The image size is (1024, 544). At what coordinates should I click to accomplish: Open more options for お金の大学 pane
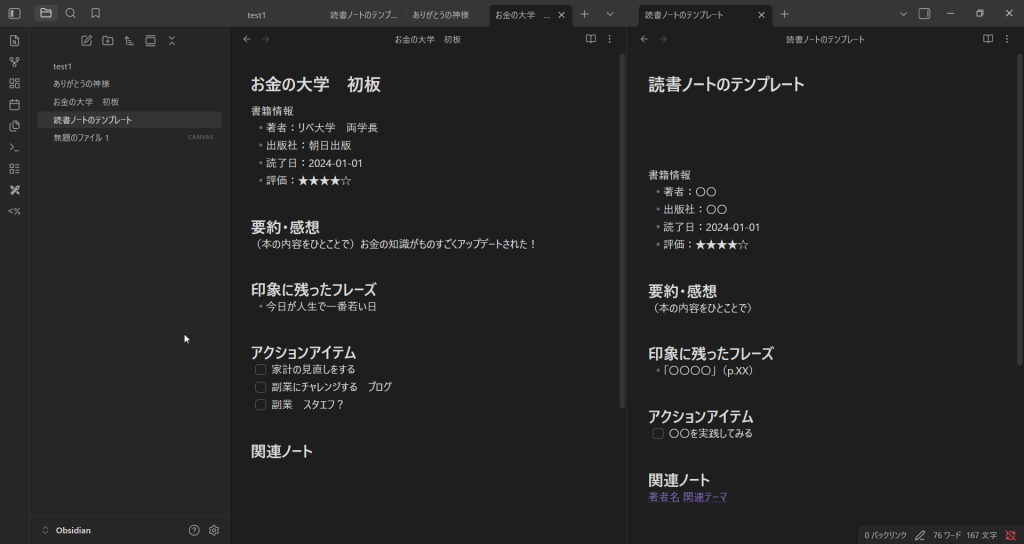[609, 39]
